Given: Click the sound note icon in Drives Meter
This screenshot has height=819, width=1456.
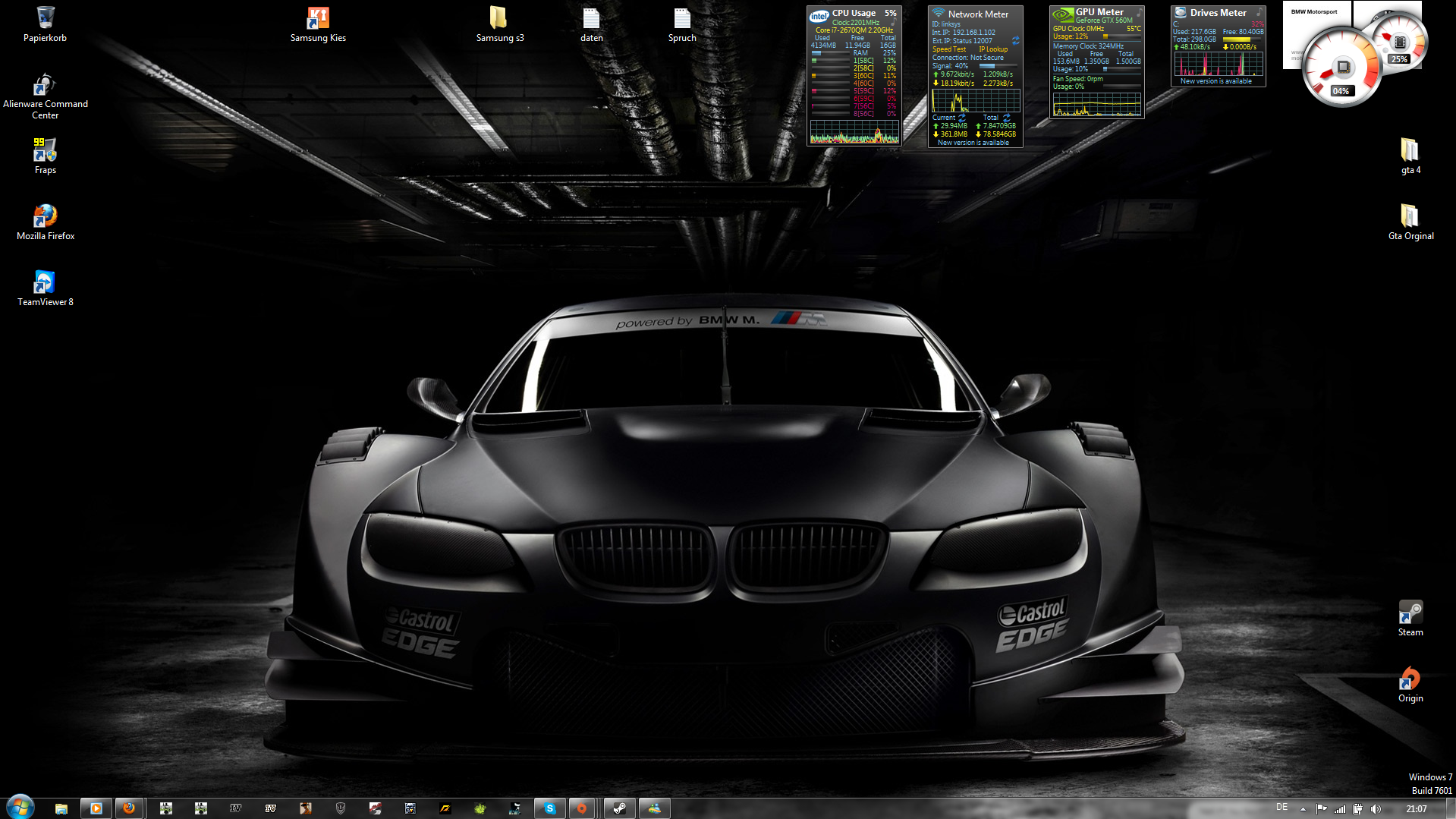Looking at the screenshot, I should click(1259, 12).
